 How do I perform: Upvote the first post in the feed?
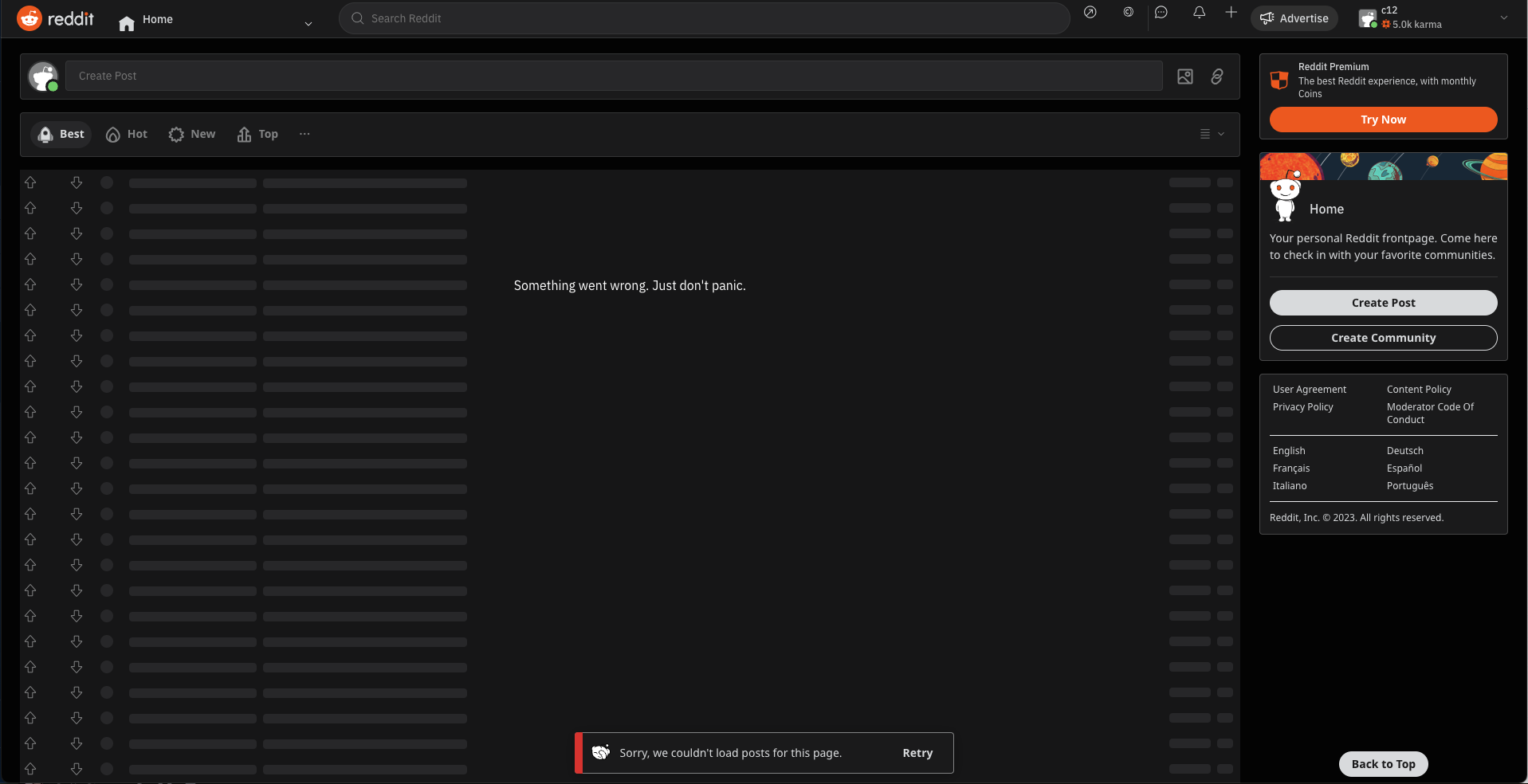click(29, 182)
